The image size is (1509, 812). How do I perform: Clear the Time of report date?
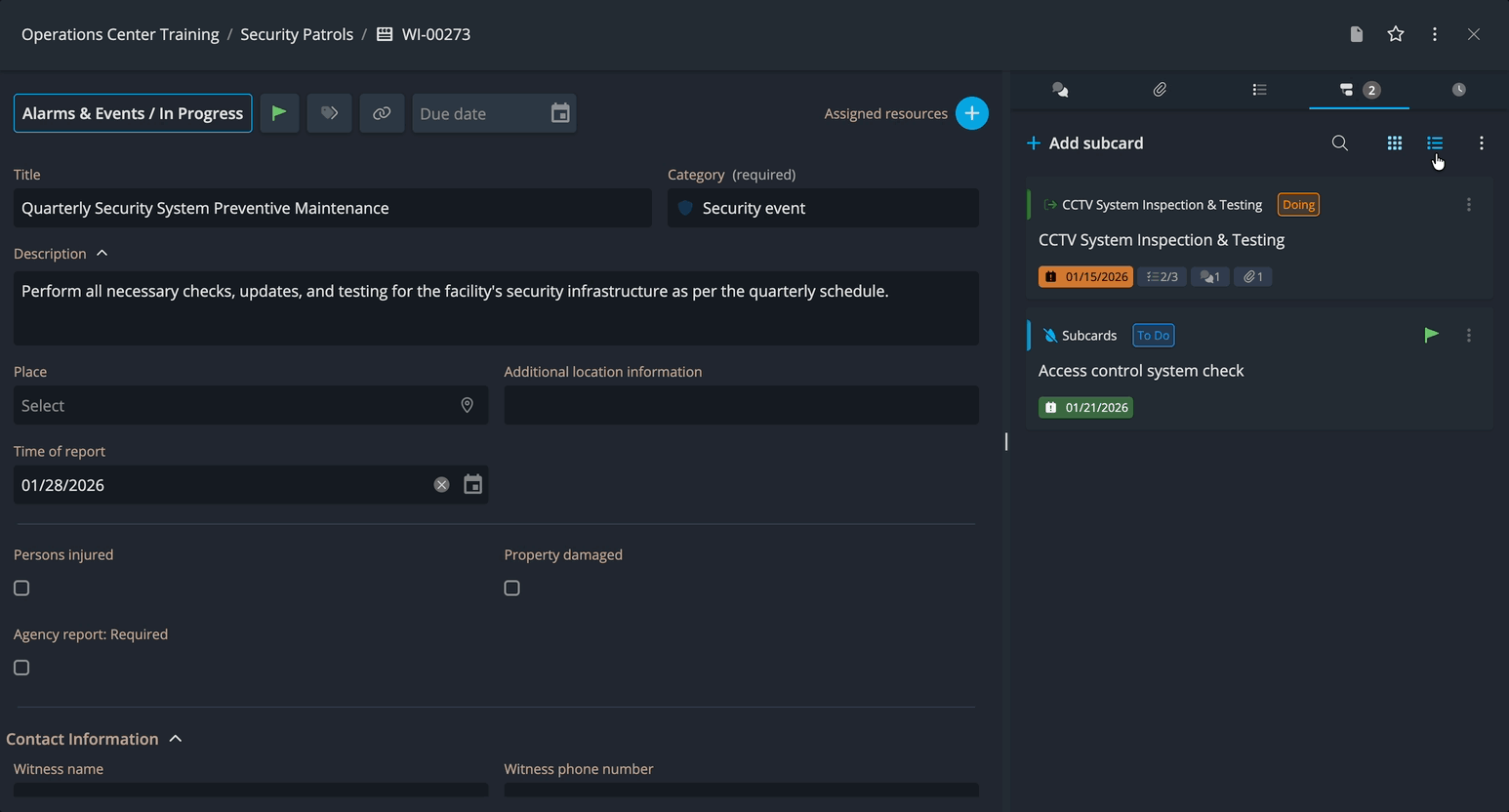[441, 485]
